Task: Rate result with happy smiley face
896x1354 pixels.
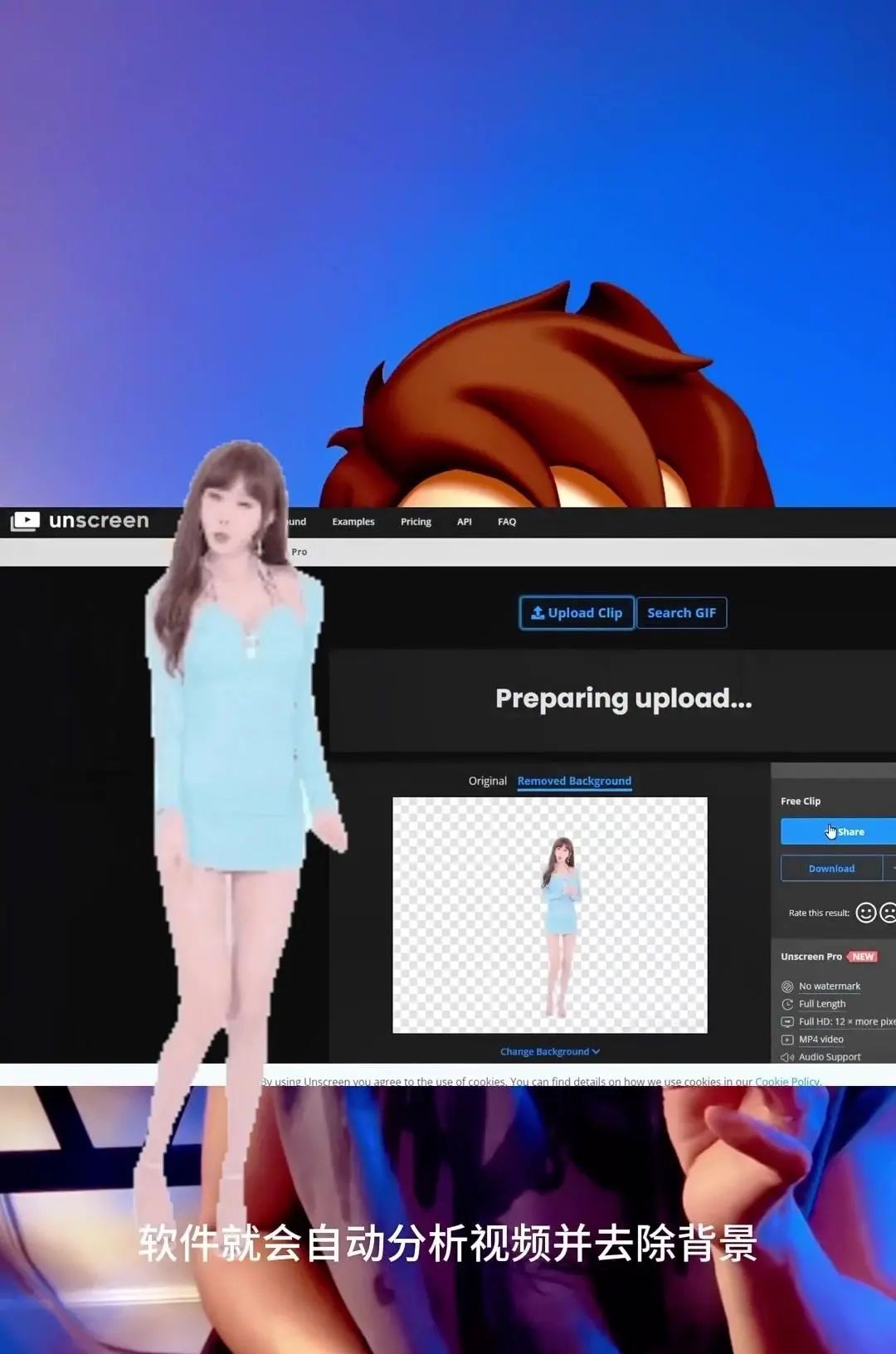Action: [865, 913]
